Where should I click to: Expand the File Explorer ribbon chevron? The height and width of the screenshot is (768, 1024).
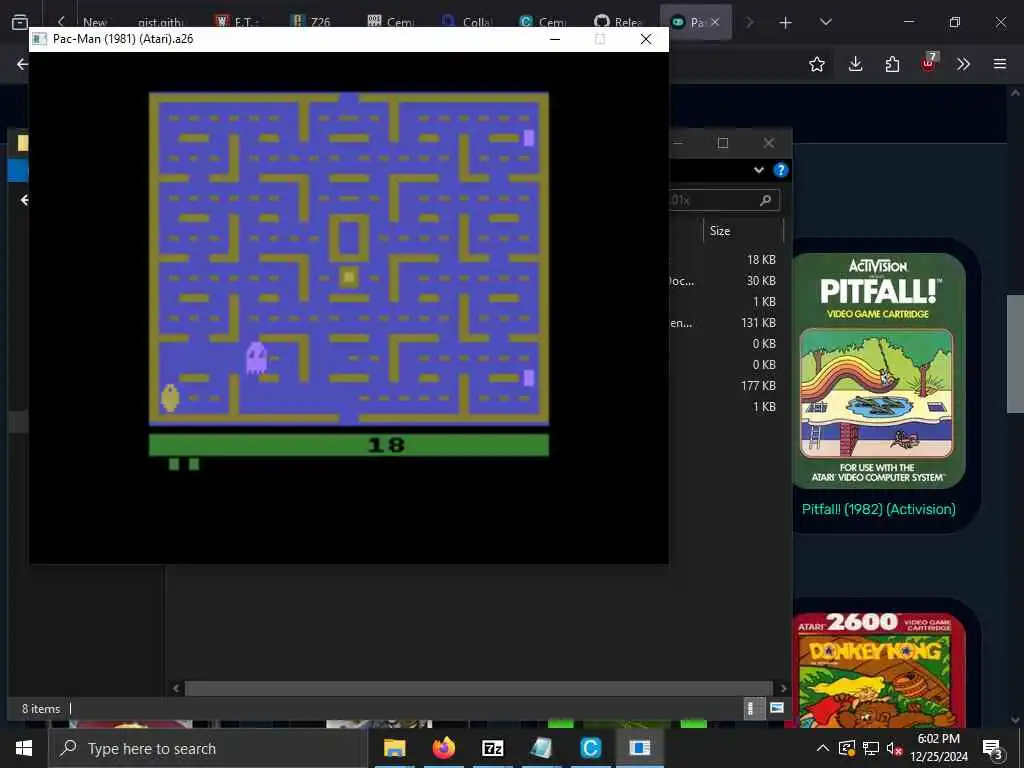(x=758, y=170)
